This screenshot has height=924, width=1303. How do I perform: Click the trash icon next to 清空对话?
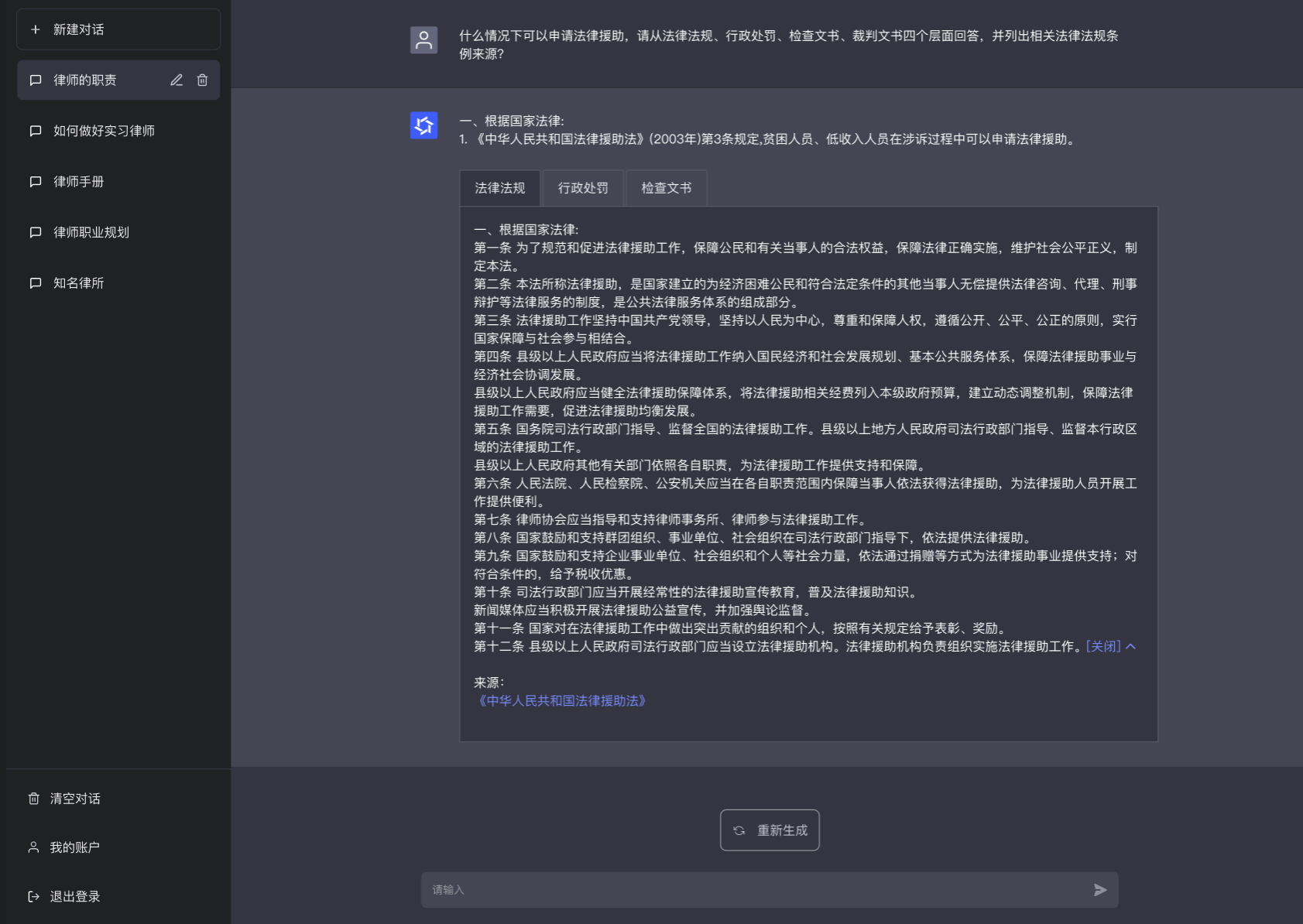click(x=34, y=798)
